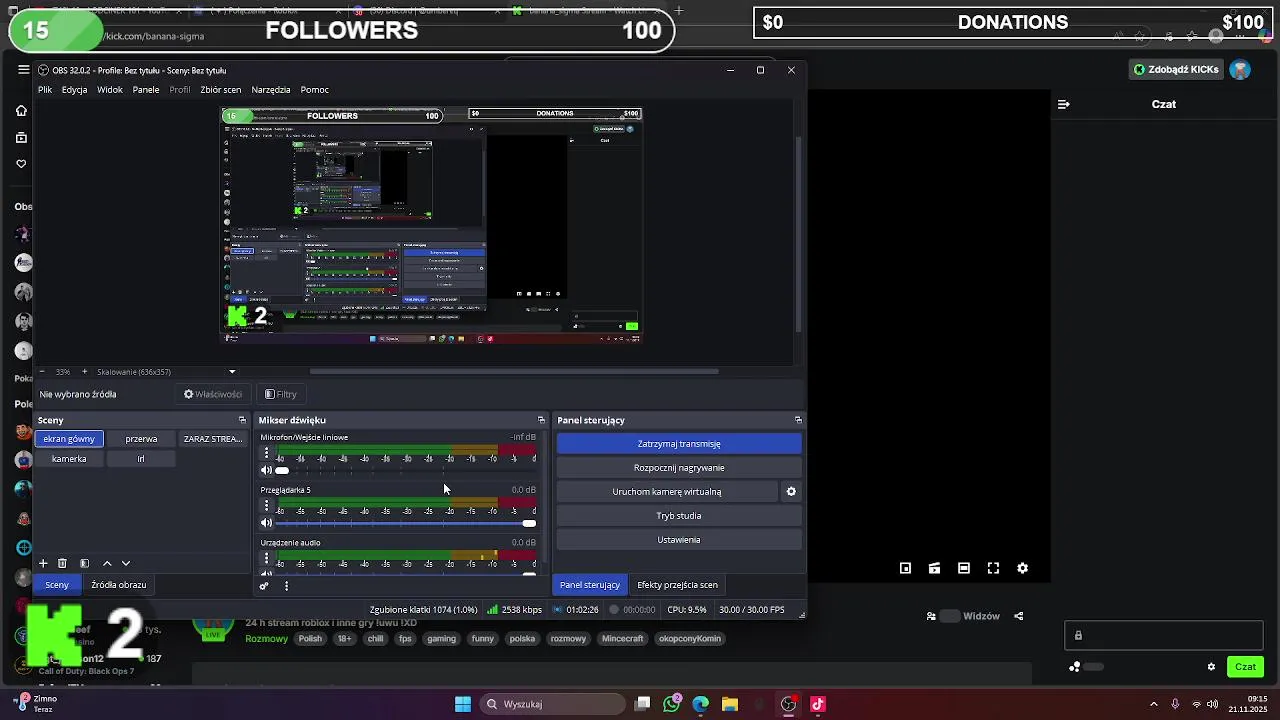
Task: Select the przerwa scene
Action: tap(141, 439)
